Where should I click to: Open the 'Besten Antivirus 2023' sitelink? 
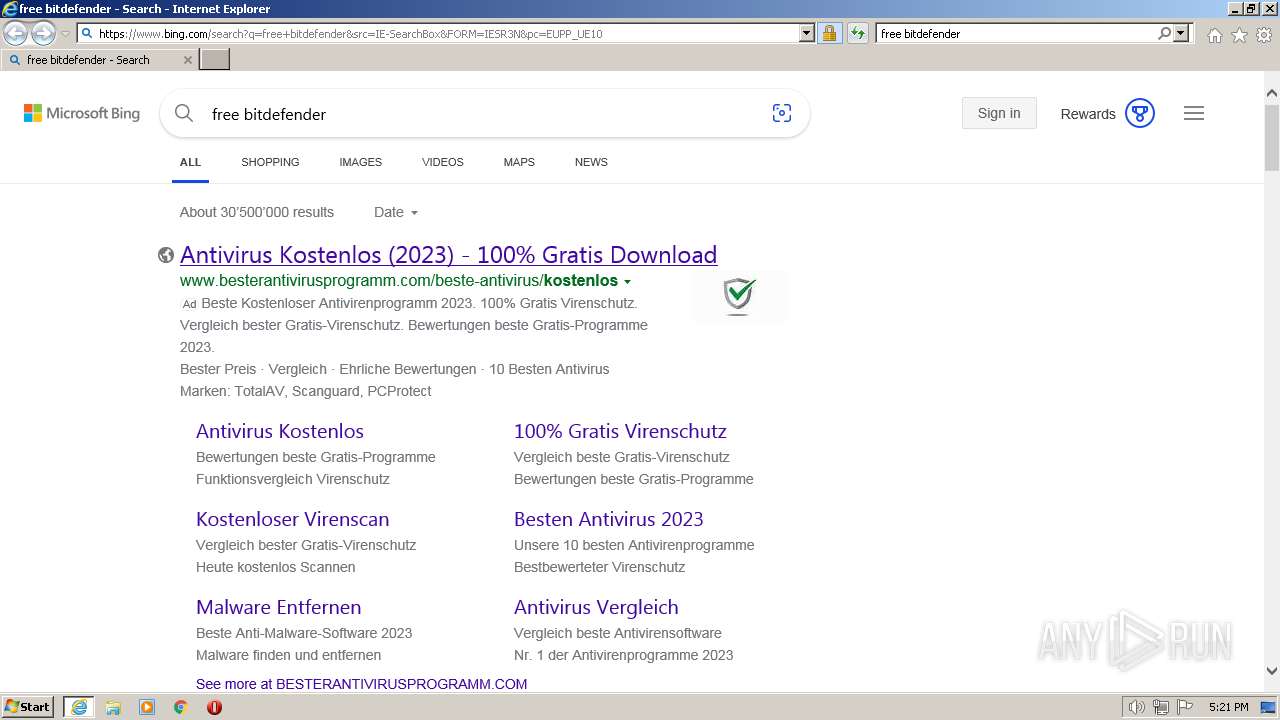[x=609, y=519]
